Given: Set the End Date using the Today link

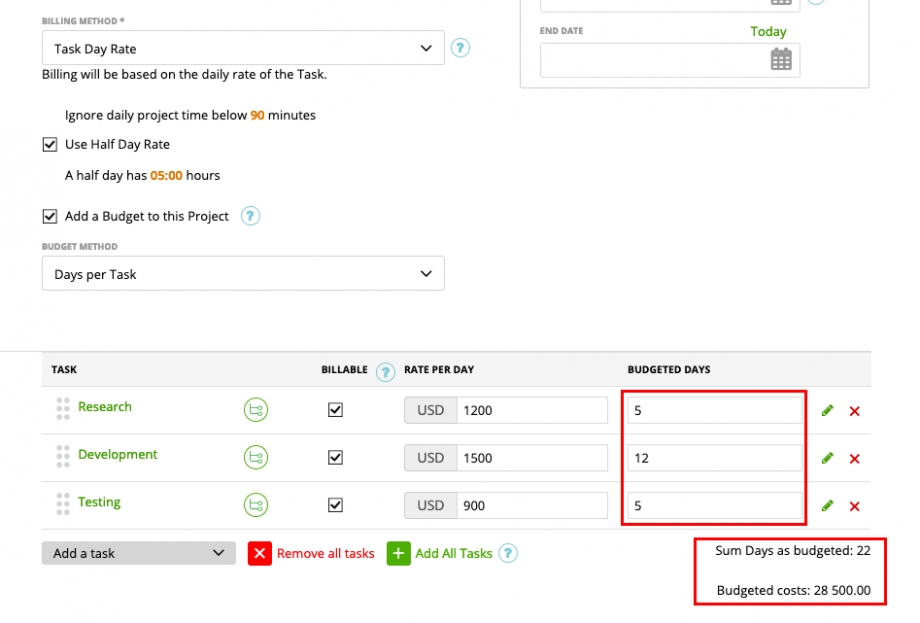Looking at the screenshot, I should point(768,31).
